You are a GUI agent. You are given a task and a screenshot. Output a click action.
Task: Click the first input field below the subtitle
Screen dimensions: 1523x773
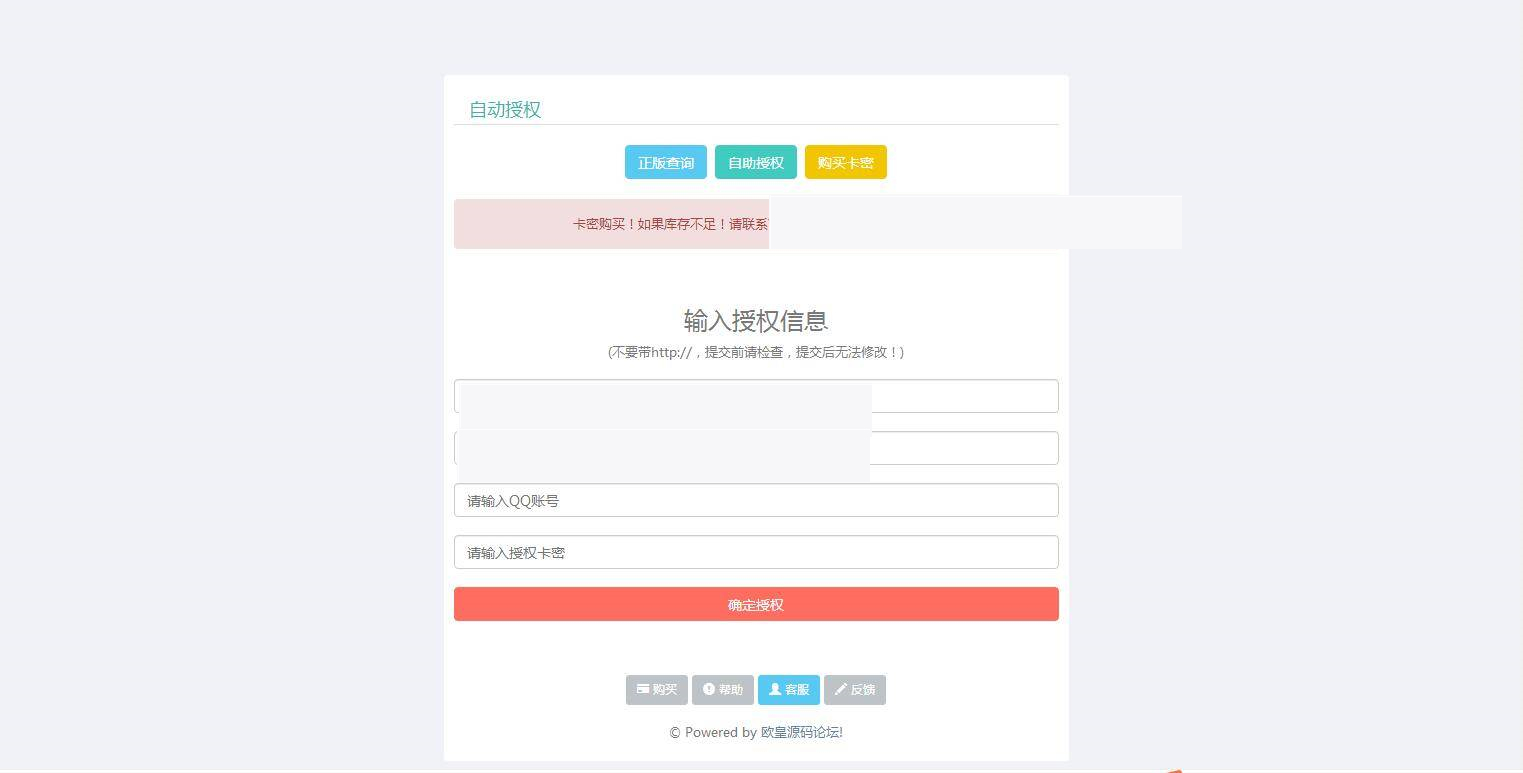pyautogui.click(x=755, y=395)
